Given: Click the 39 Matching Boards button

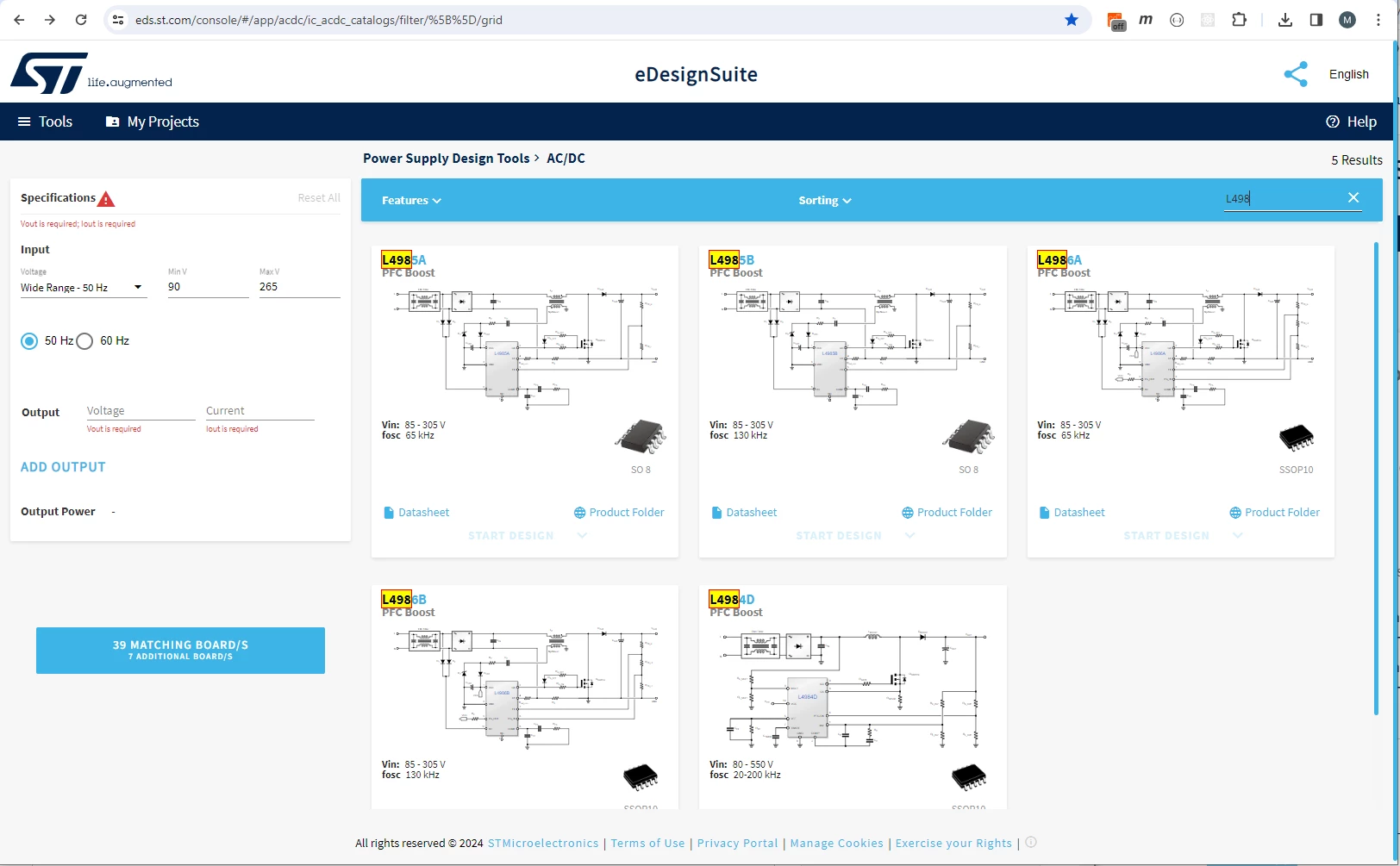Looking at the screenshot, I should point(180,651).
